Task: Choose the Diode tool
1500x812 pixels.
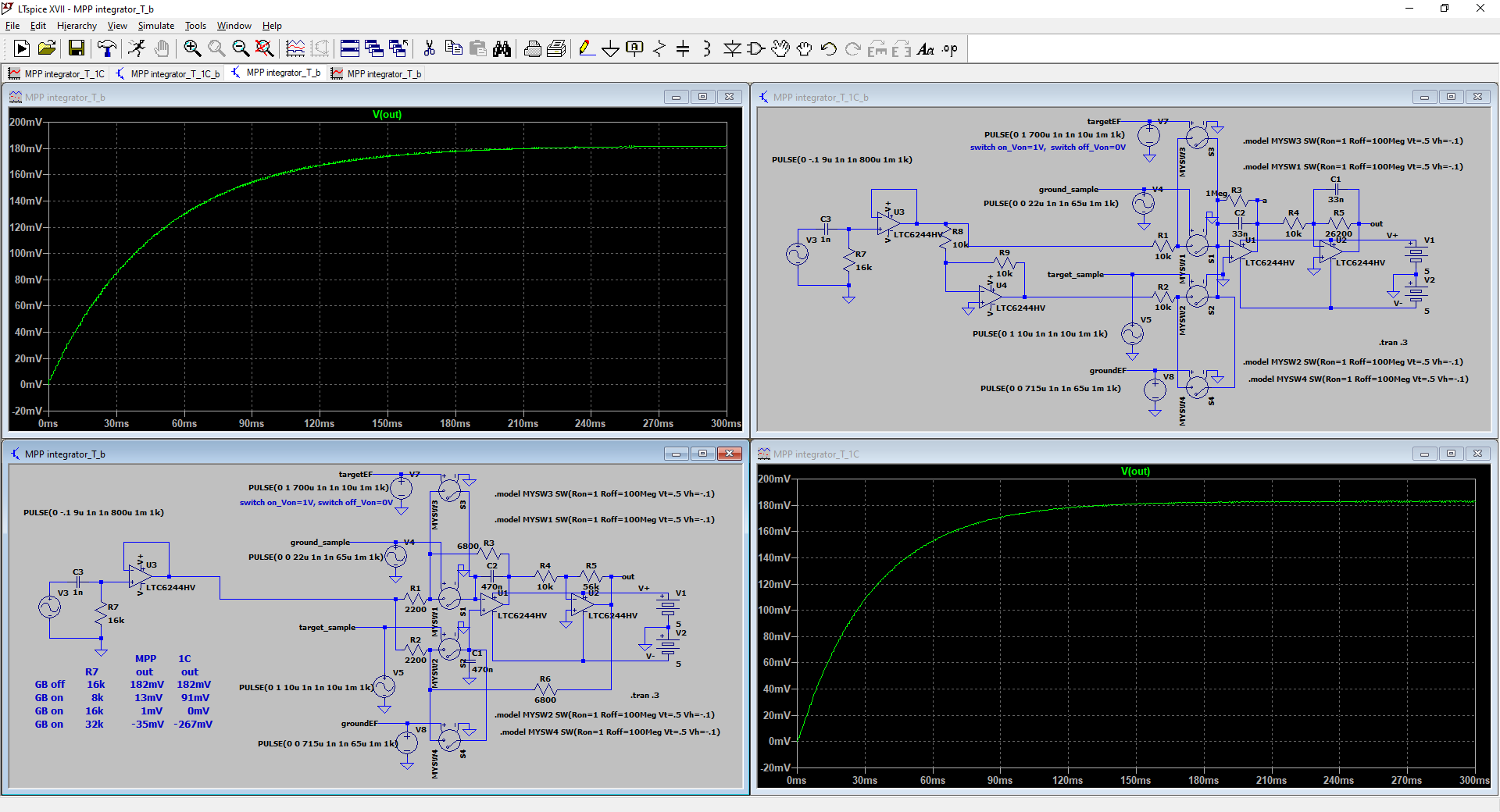Action: (x=732, y=49)
